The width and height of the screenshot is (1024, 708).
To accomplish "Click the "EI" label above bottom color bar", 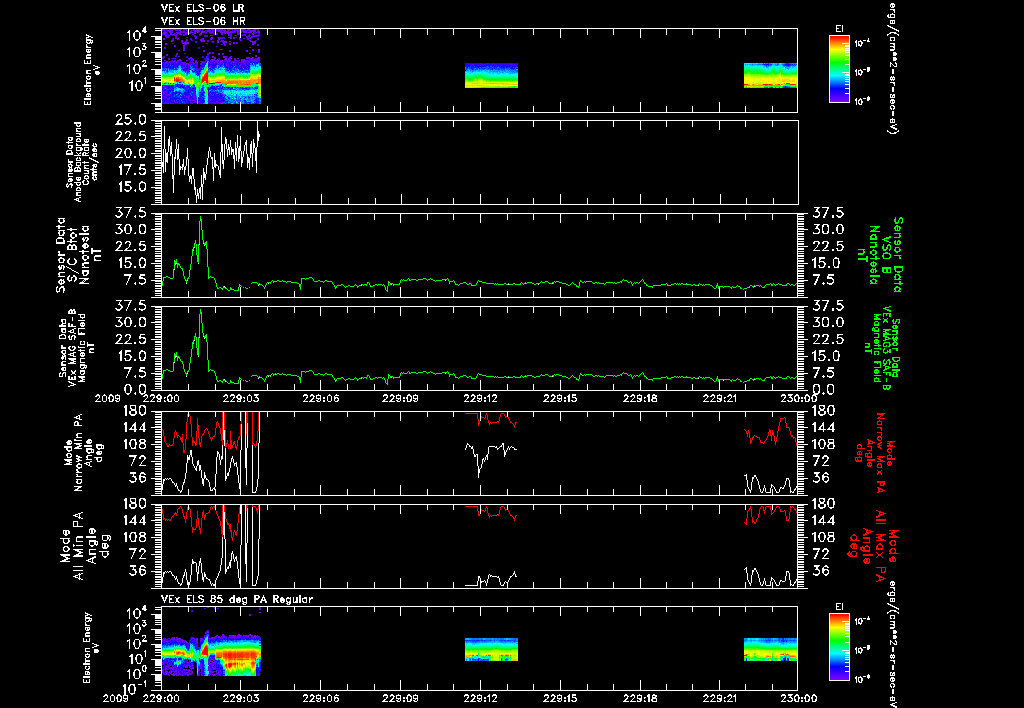I will [x=839, y=607].
